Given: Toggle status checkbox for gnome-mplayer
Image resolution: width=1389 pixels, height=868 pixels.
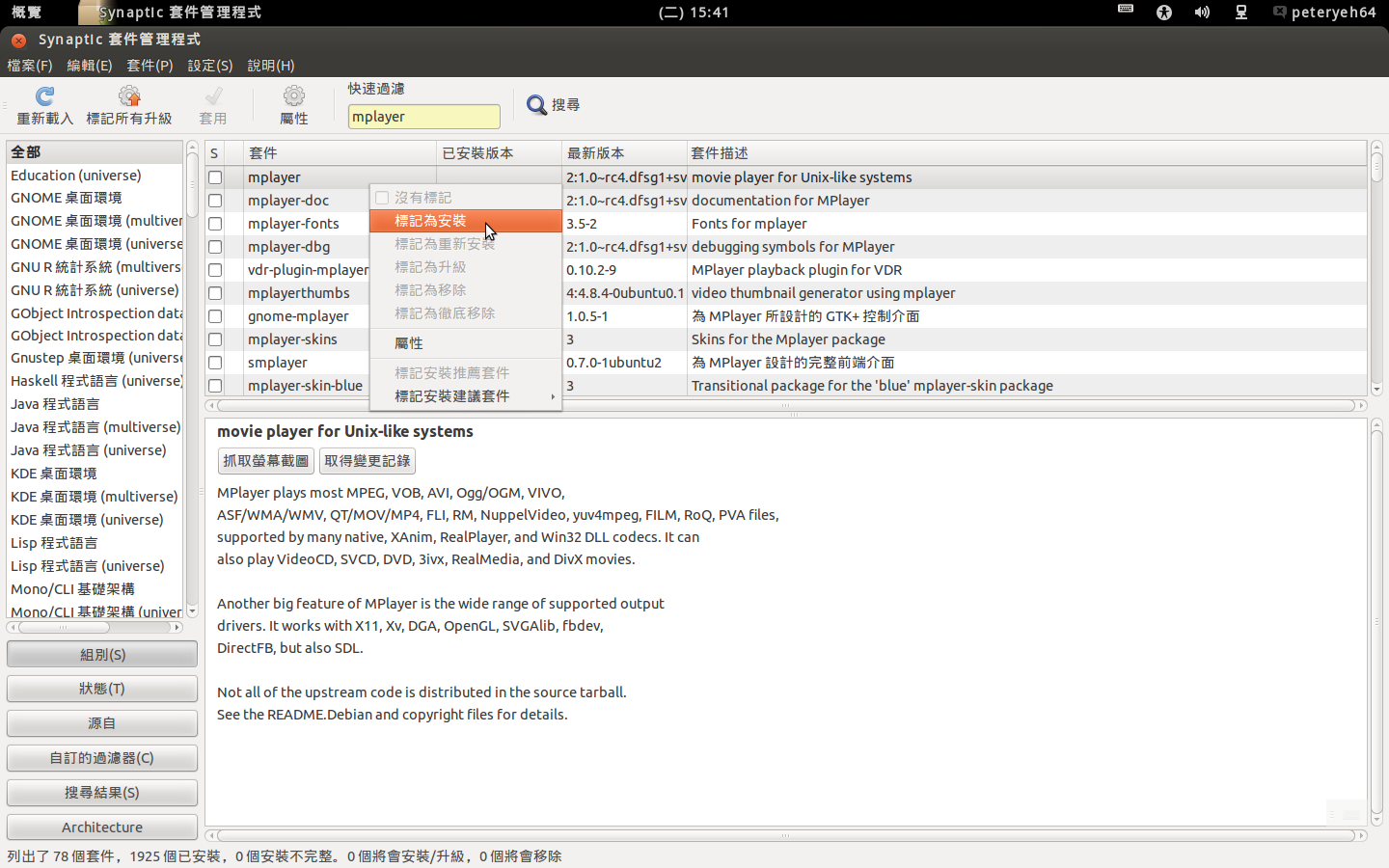Looking at the screenshot, I should [215, 316].
